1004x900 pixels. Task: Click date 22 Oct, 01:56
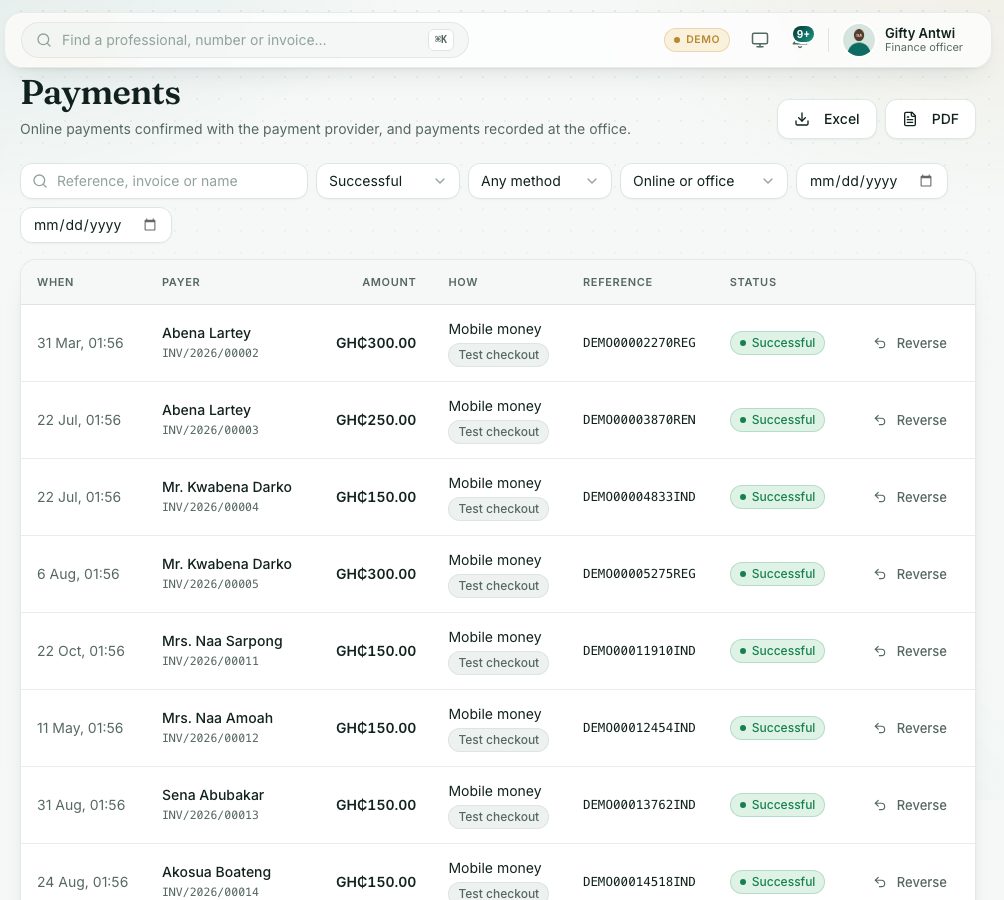[81, 651]
